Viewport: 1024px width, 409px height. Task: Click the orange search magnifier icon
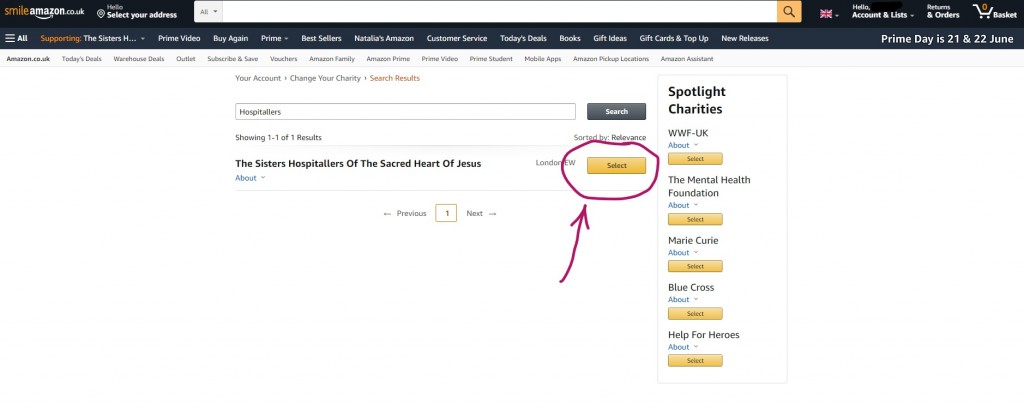789,12
